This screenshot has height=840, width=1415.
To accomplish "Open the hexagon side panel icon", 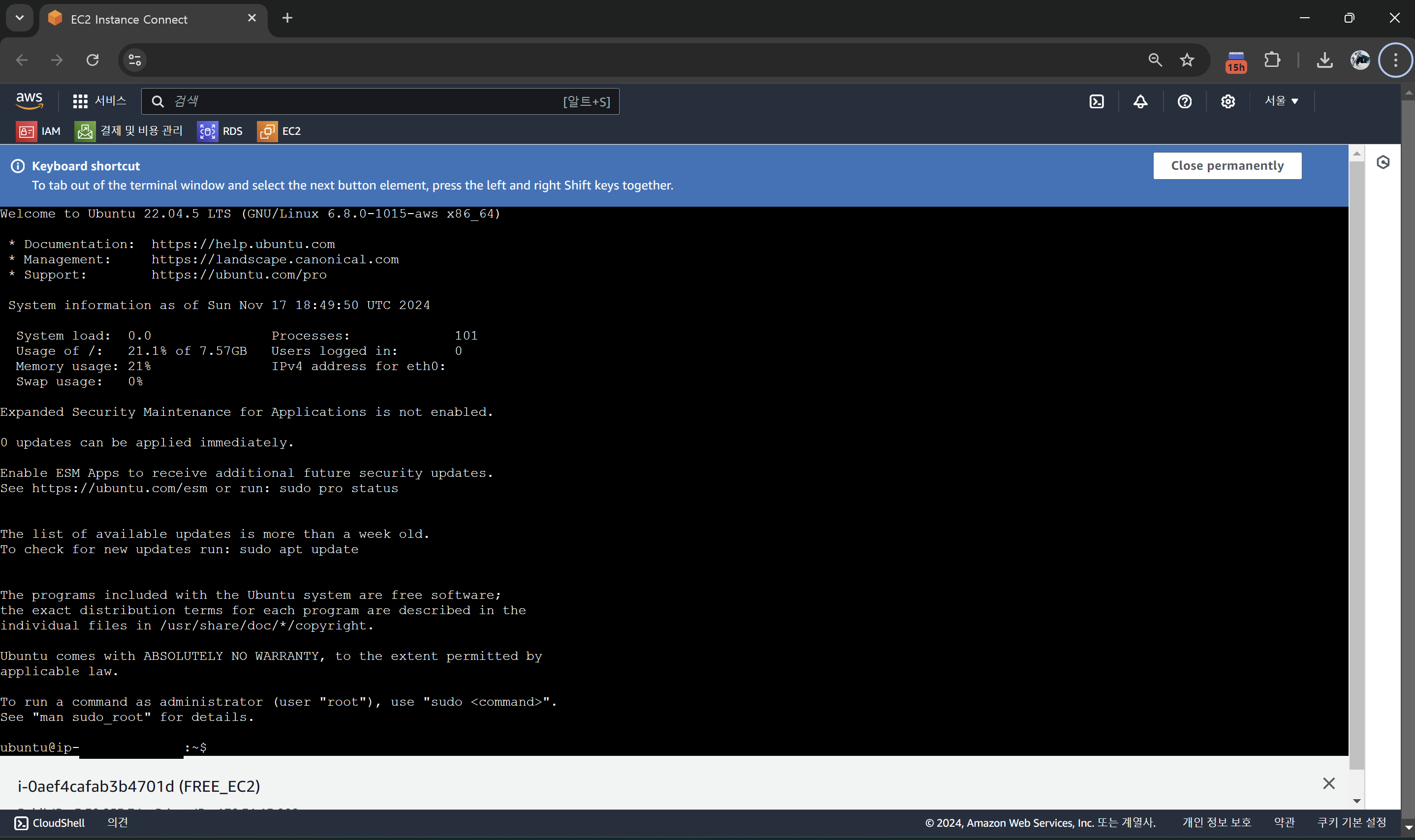I will pos(1383,163).
